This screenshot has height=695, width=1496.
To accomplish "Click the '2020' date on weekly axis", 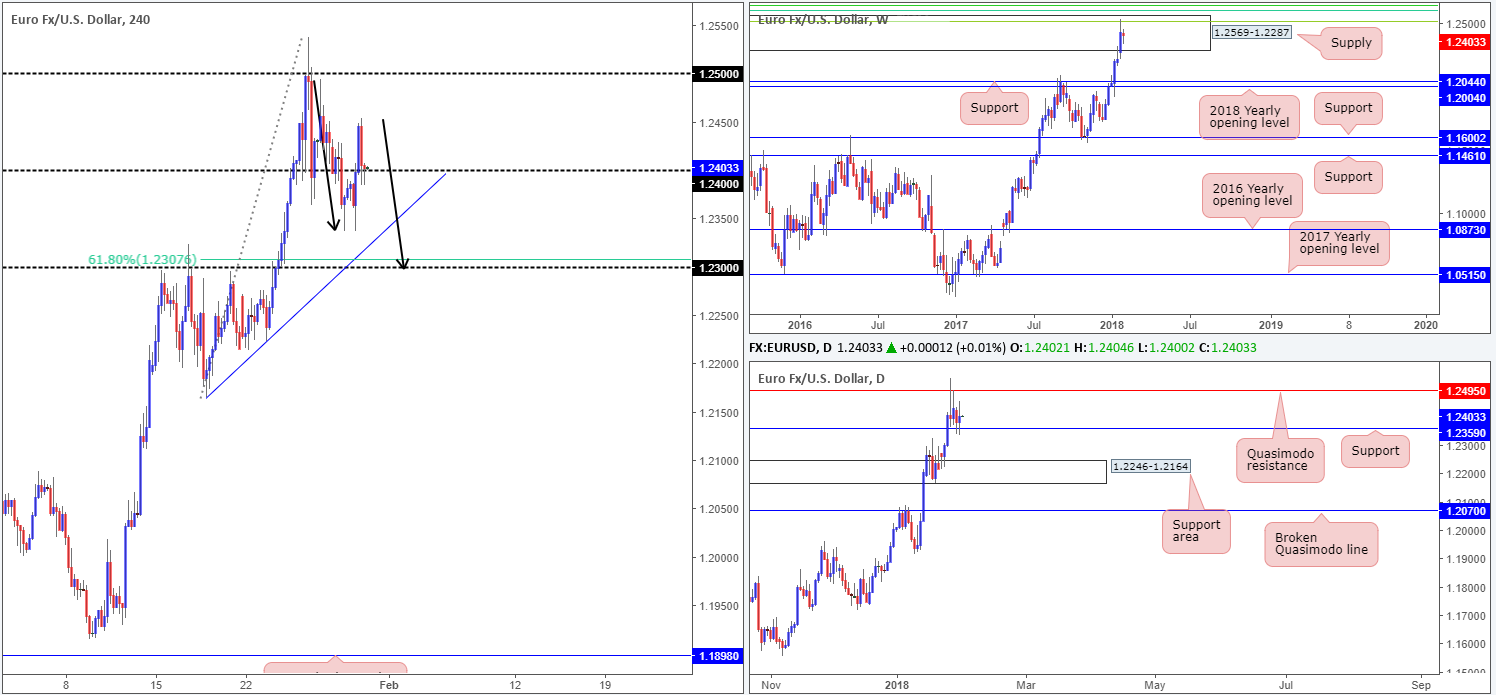I will (x=1426, y=325).
